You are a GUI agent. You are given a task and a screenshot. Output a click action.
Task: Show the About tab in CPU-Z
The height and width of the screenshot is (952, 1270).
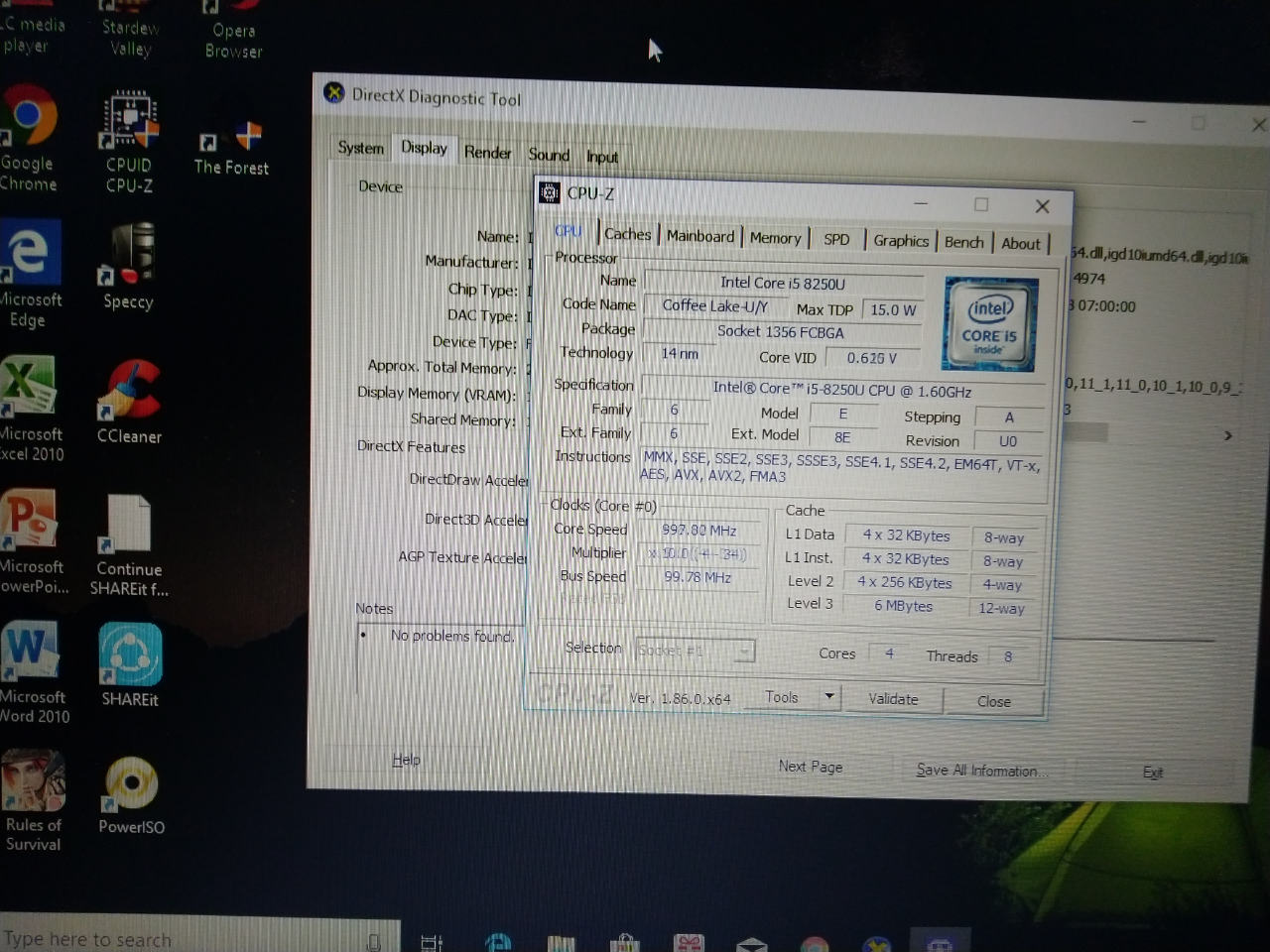[1020, 243]
